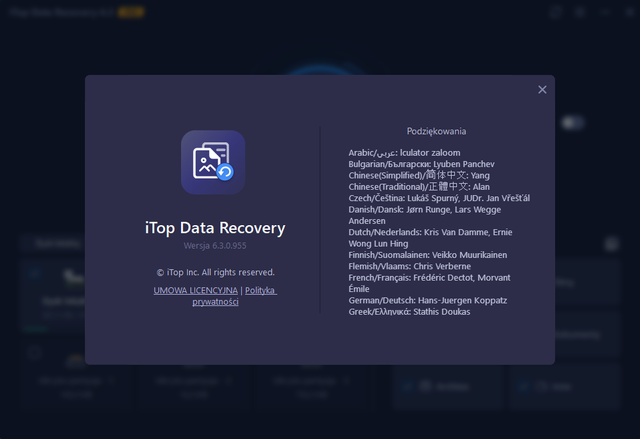Toggle the blurred switch in main window

coord(572,123)
